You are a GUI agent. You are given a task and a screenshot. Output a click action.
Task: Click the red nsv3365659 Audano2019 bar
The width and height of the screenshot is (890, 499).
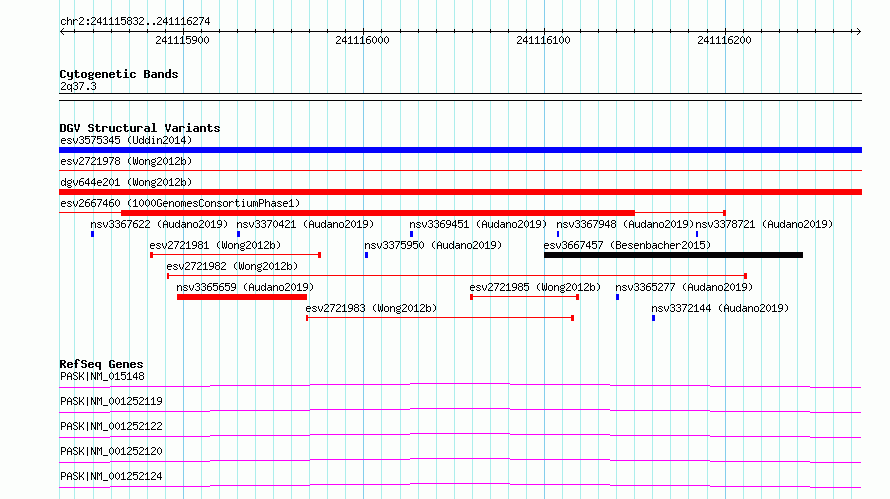point(242,297)
